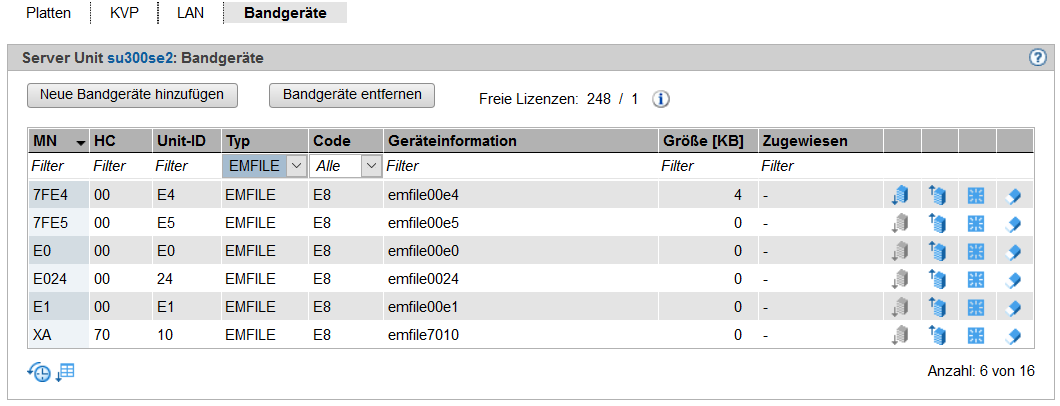This screenshot has width=1060, height=406.
Task: Click the table export icon below list
Action: 66,372
